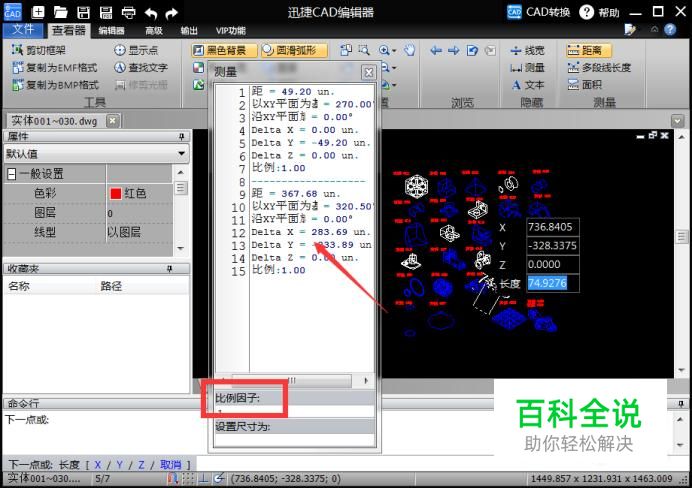Screen dimensions: 692x488
Task: Click the 设置尺寸为 input field
Action: 294,440
